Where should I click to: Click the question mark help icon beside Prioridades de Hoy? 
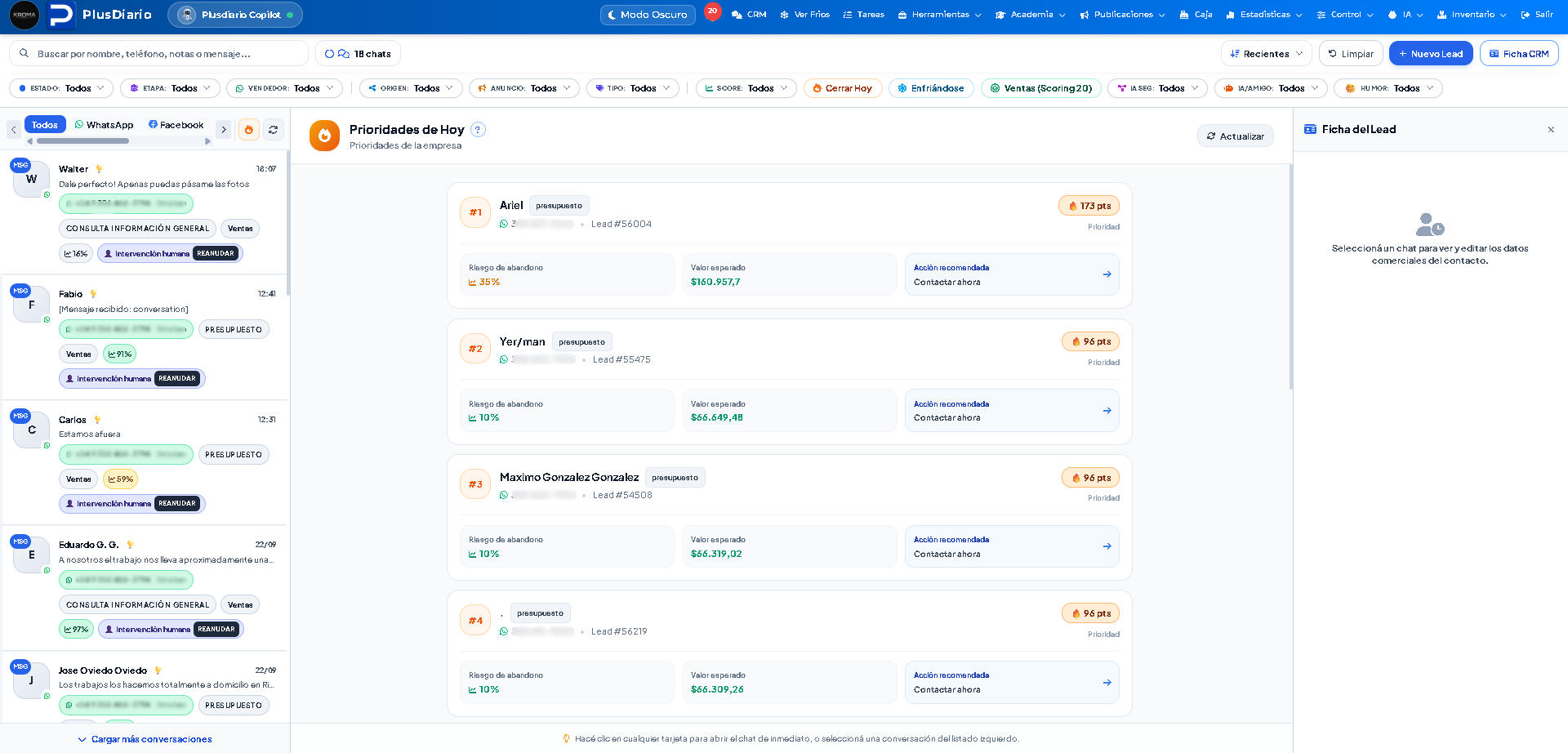(x=479, y=129)
